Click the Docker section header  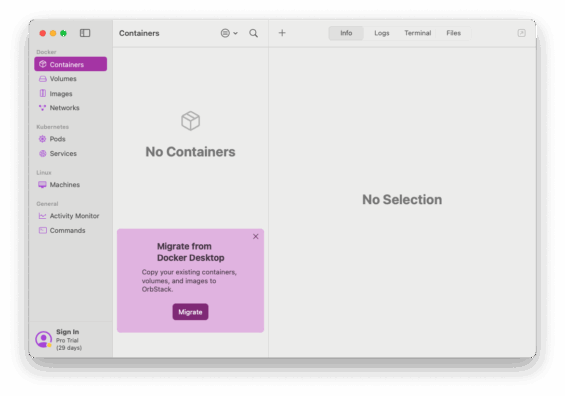[46, 52]
